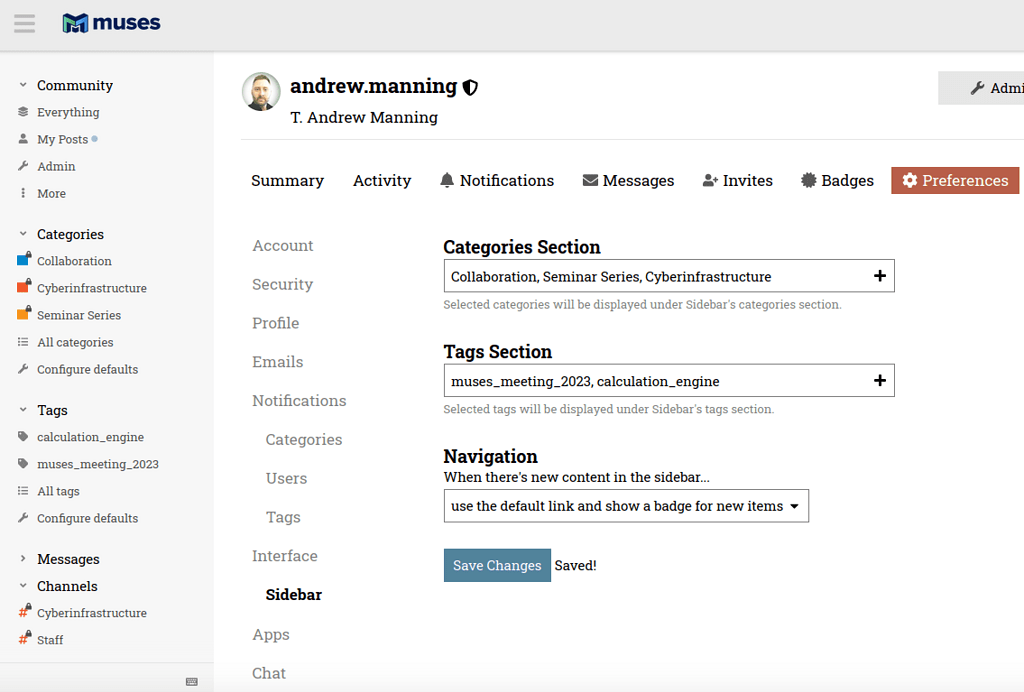
Task: Open the Tags Section selector
Action: [669, 381]
